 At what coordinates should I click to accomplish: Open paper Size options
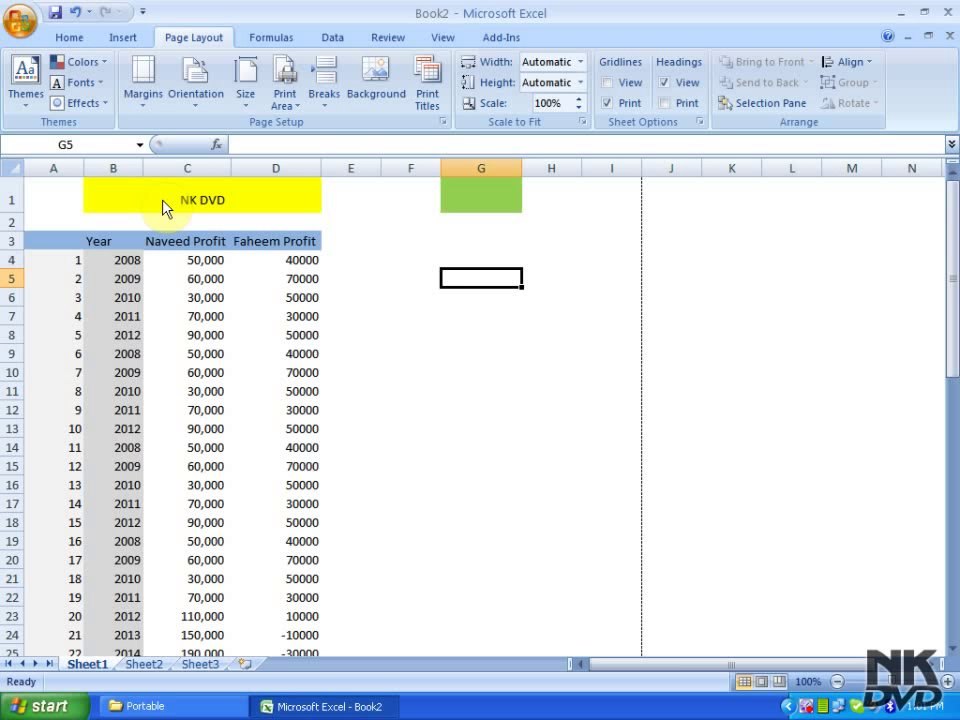click(246, 83)
